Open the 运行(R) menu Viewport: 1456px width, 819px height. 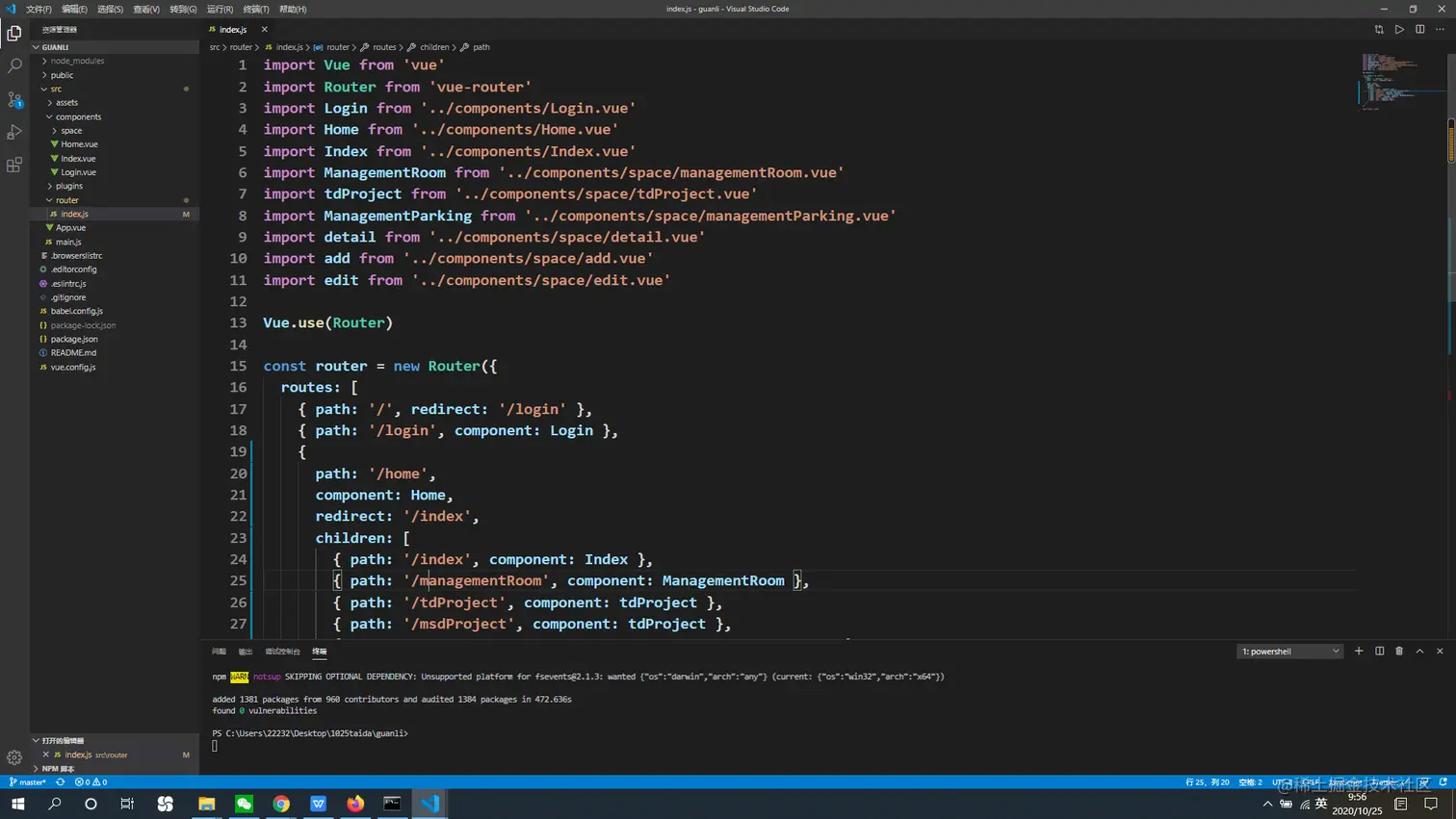(x=220, y=9)
